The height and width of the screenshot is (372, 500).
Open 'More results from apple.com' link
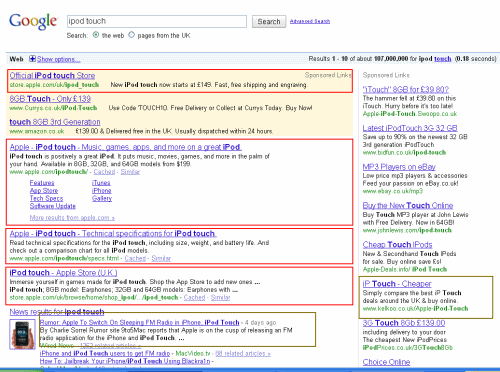click(x=72, y=218)
